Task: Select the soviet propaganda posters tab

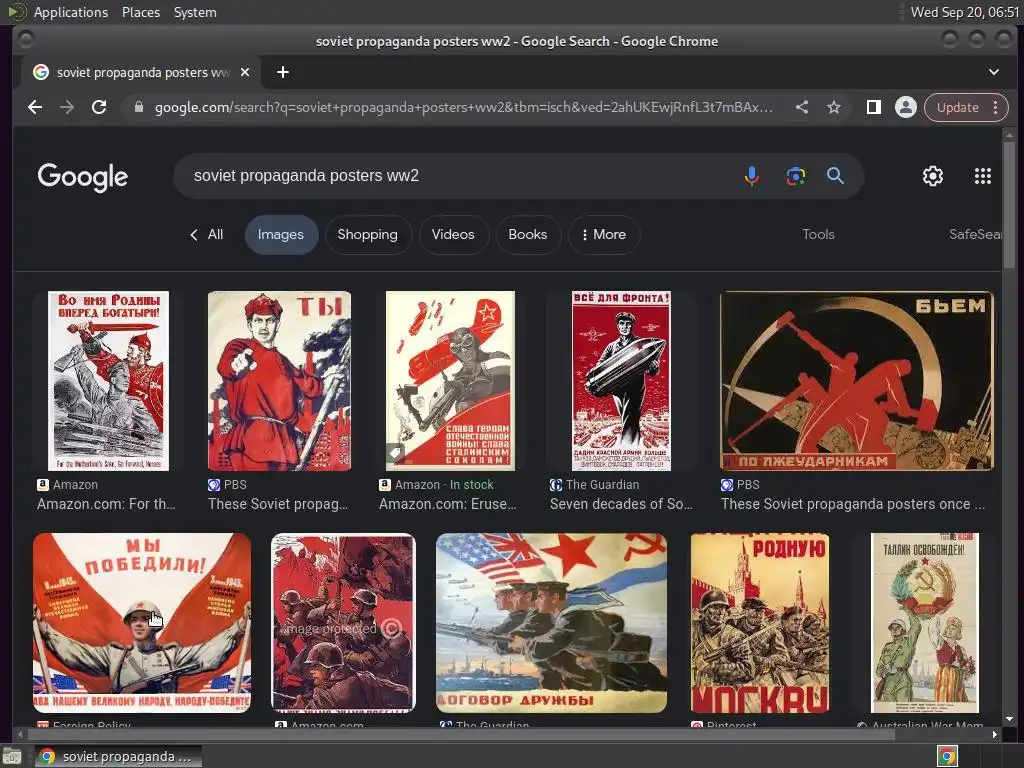Action: click(141, 72)
